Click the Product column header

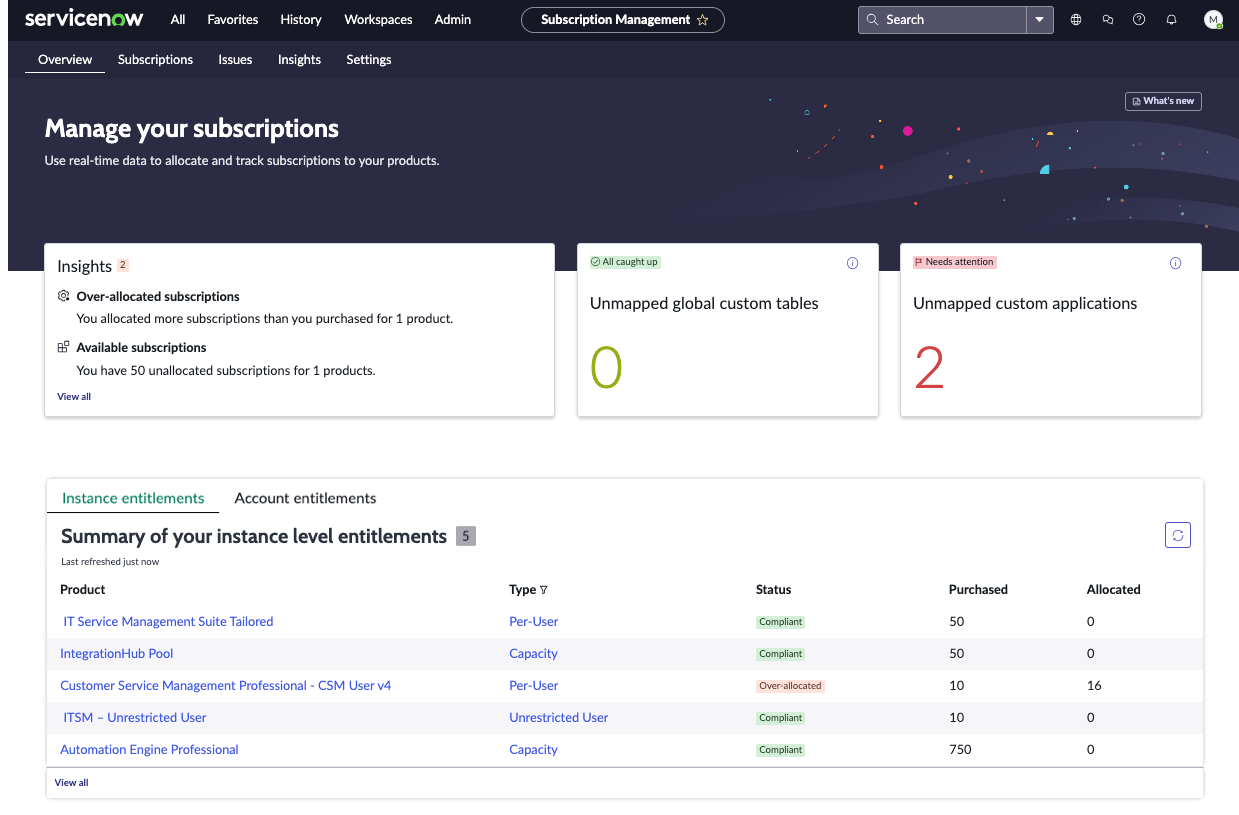pos(83,590)
